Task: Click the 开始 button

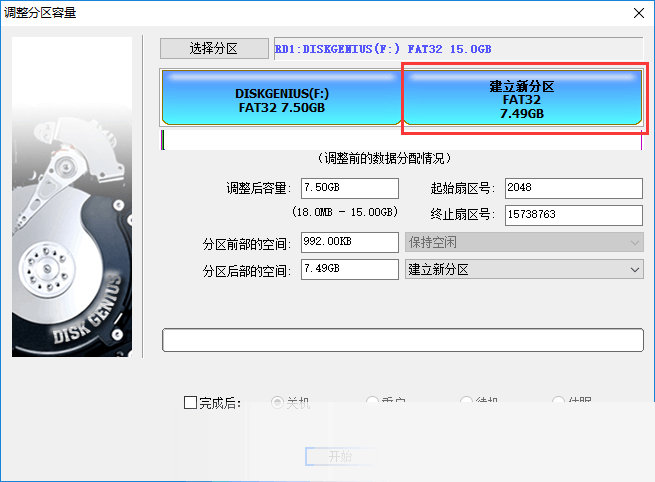Action: [x=340, y=456]
